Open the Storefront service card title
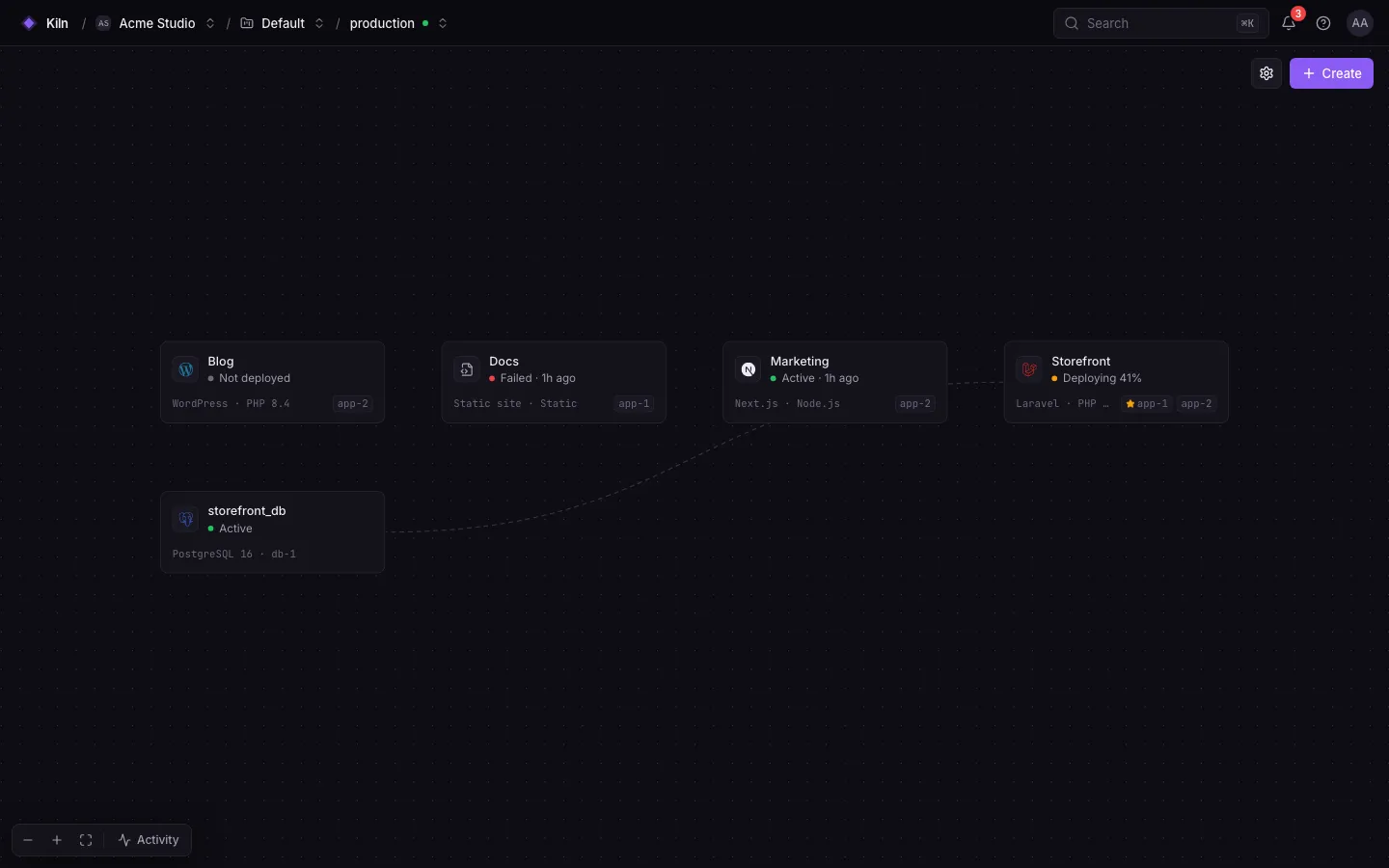This screenshot has width=1389, height=868. (x=1081, y=362)
